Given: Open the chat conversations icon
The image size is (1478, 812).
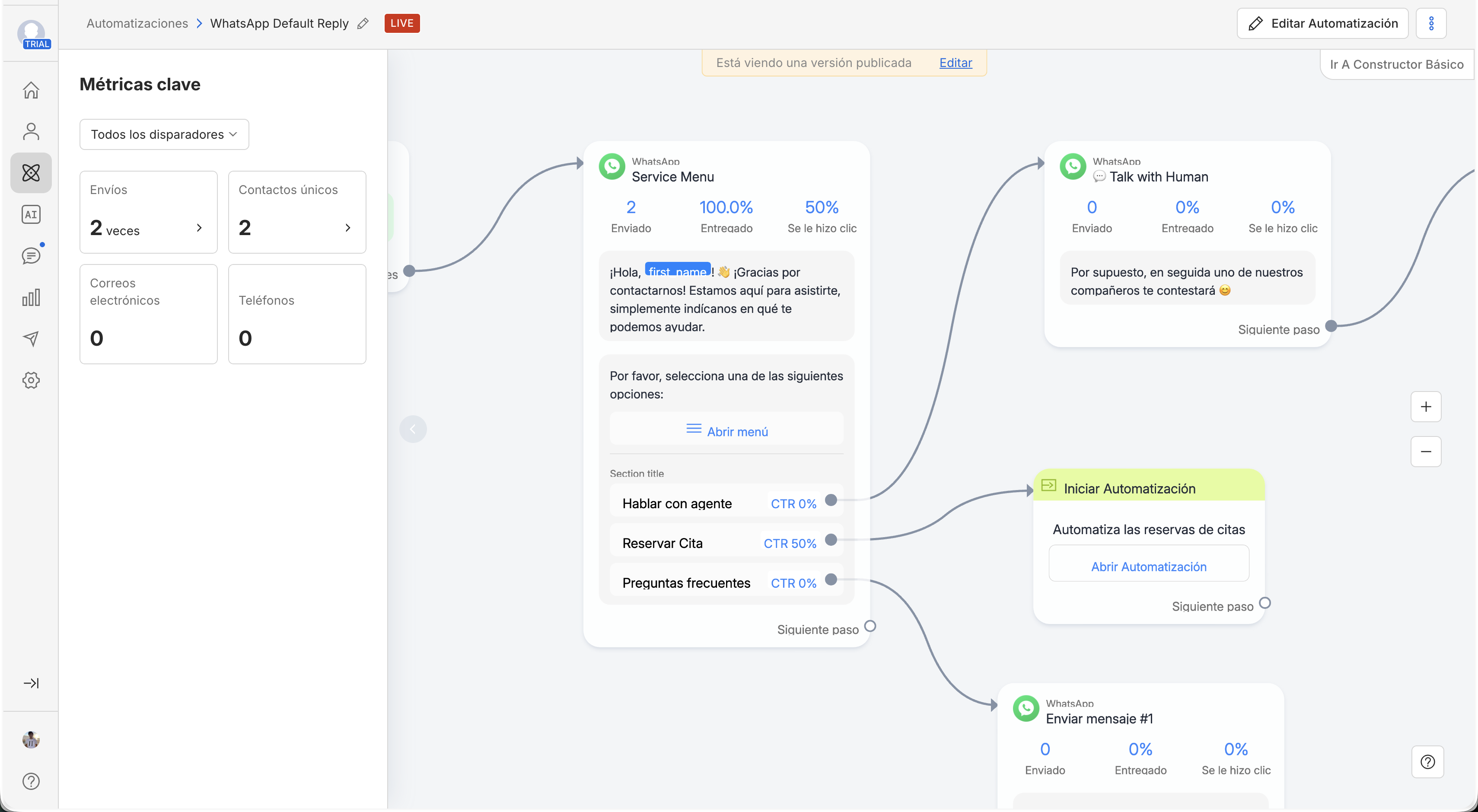Looking at the screenshot, I should coord(31,256).
